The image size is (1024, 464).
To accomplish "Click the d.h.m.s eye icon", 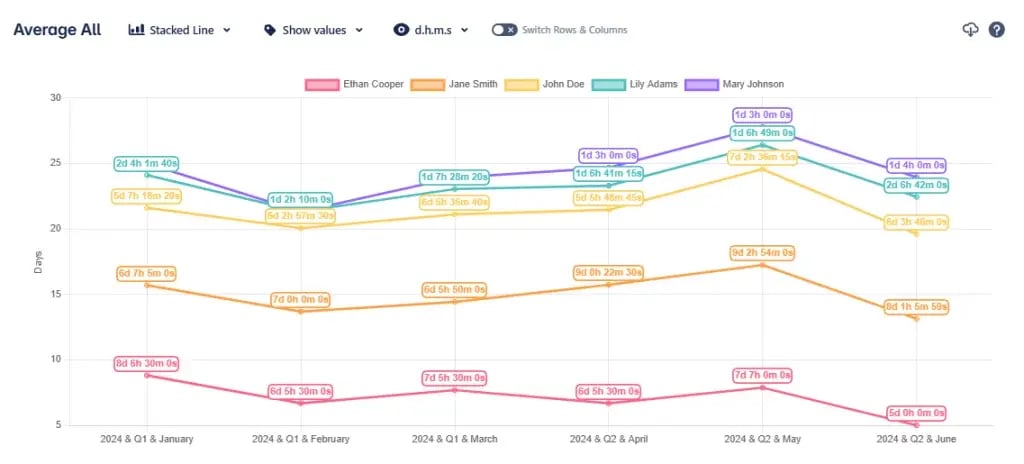I will tap(401, 30).
